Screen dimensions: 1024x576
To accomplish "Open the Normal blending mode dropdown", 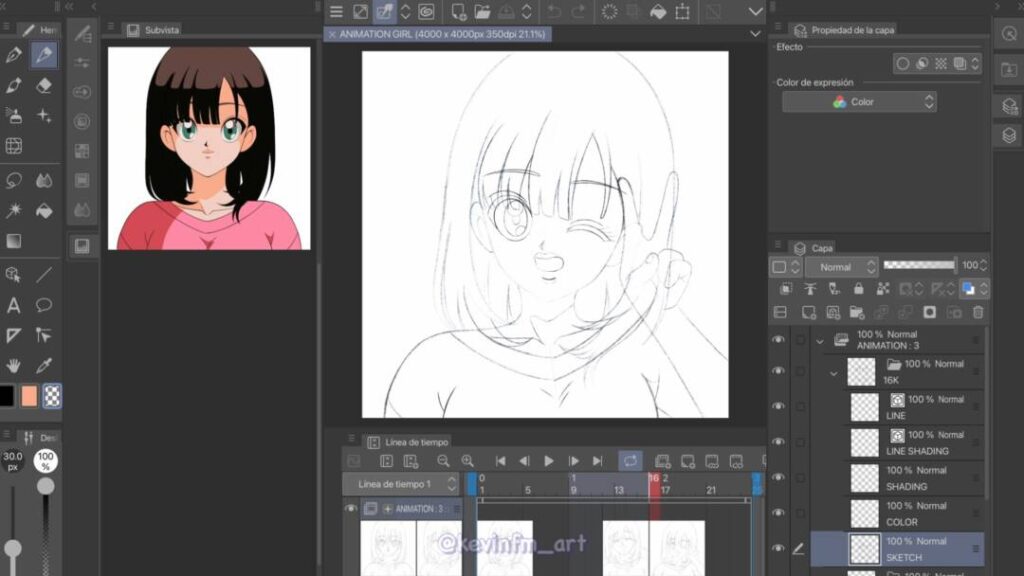I will tap(841, 266).
